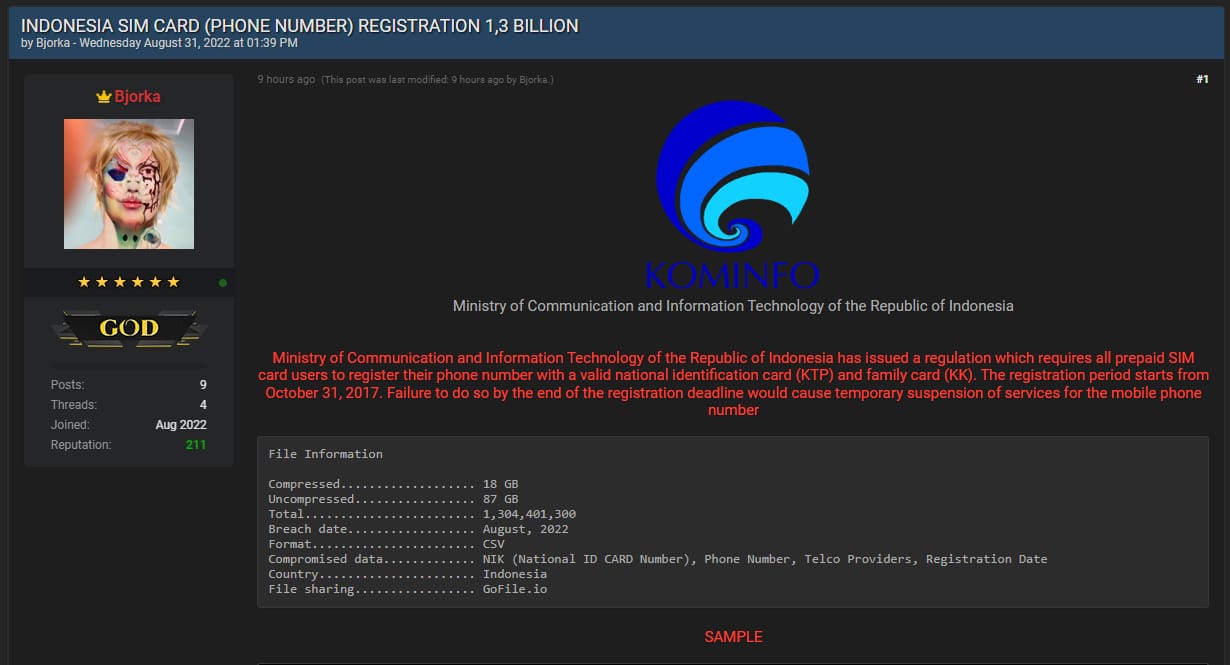
Task: Open Bjorka's profile from the sidebar username
Action: click(x=137, y=97)
